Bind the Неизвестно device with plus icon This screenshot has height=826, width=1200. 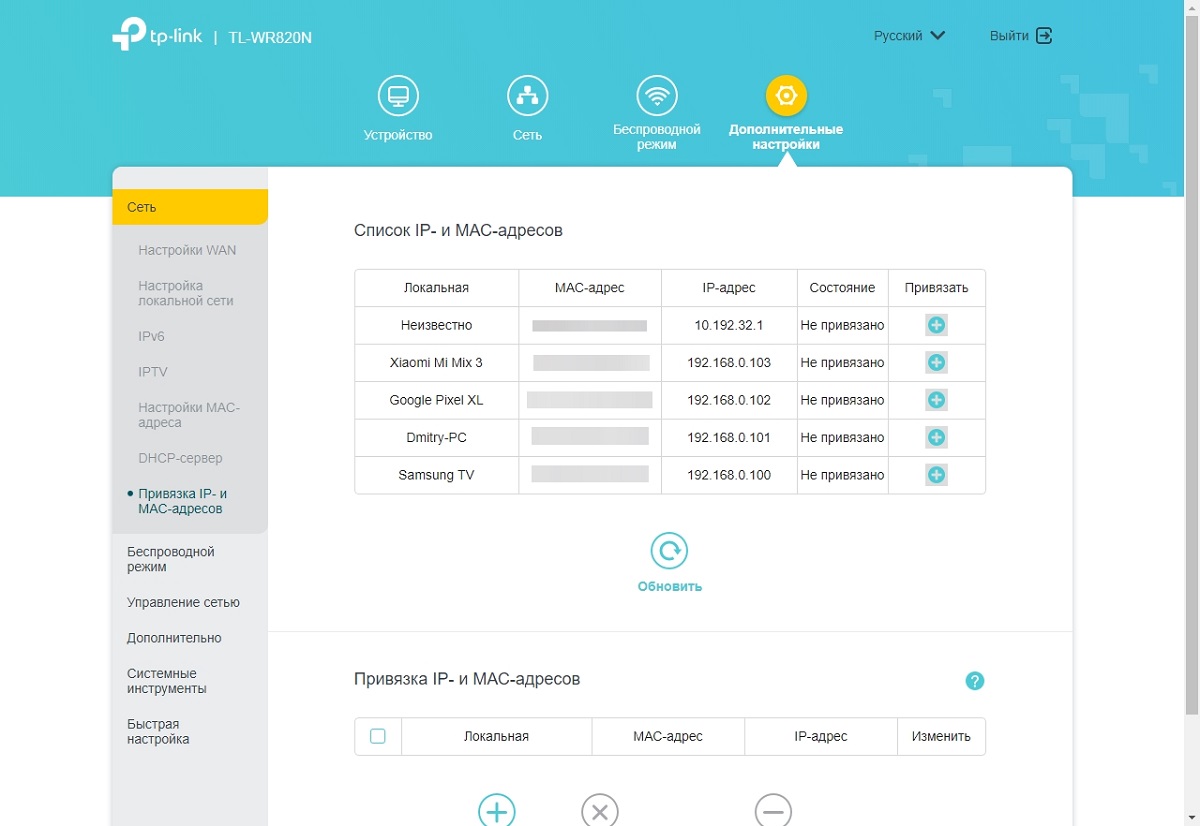pyautogui.click(x=936, y=325)
